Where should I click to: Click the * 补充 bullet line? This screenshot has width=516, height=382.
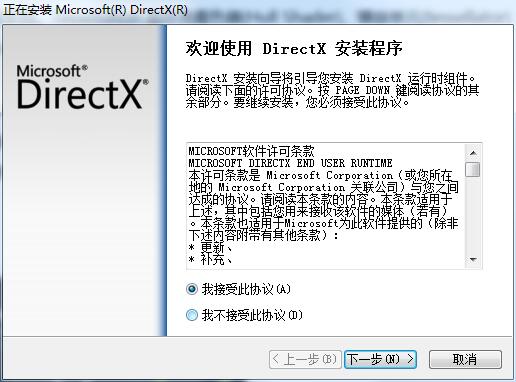click(x=210, y=259)
